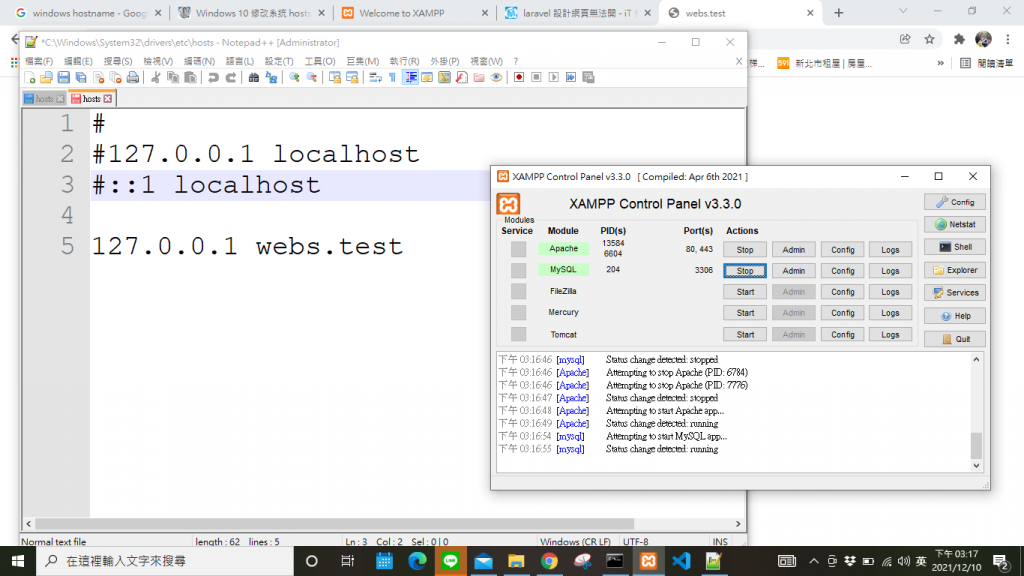Toggle the Monitoring eye icon in toolbar
1024x576 pixels.
pos(496,78)
